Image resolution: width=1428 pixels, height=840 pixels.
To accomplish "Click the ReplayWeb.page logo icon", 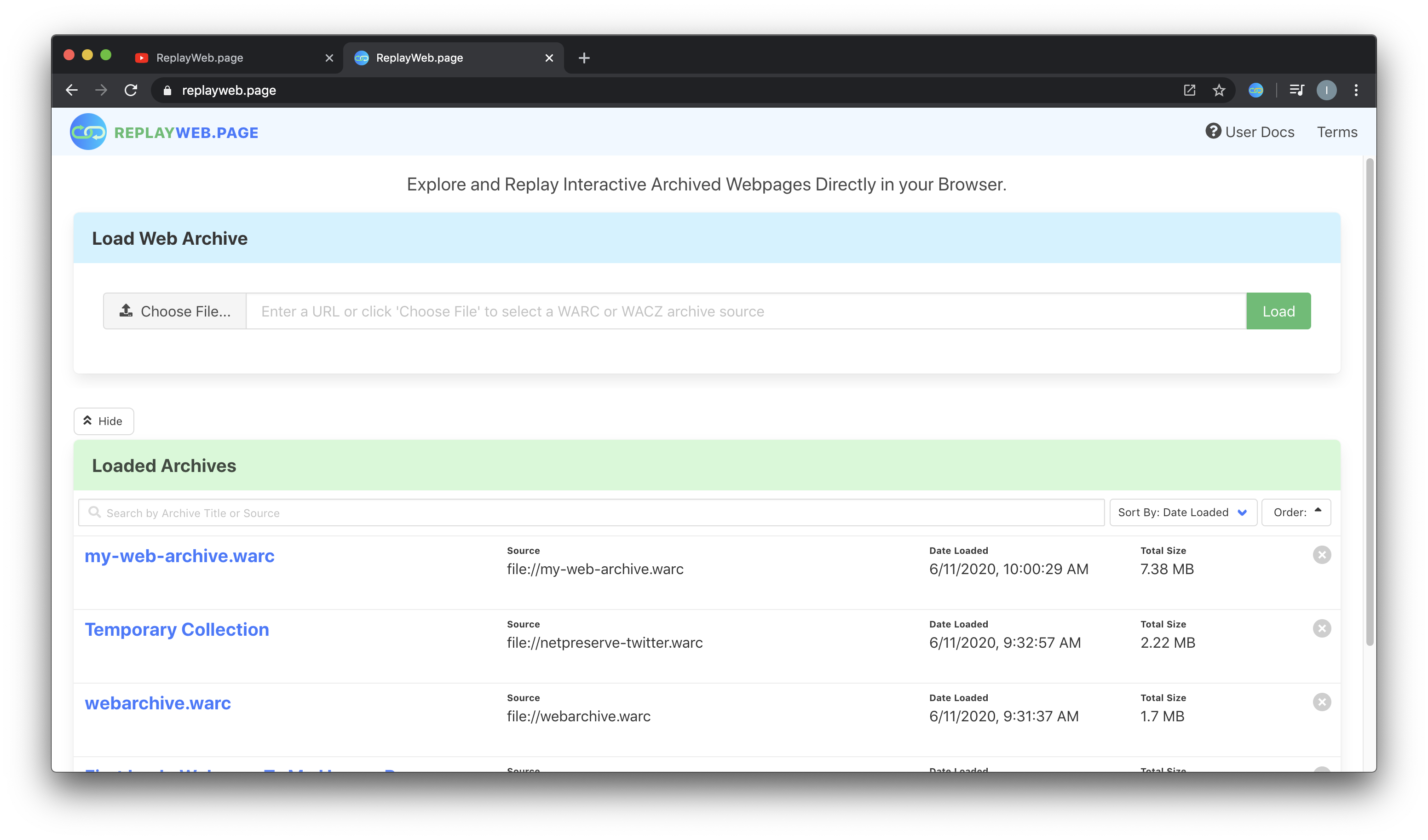I will point(88,132).
